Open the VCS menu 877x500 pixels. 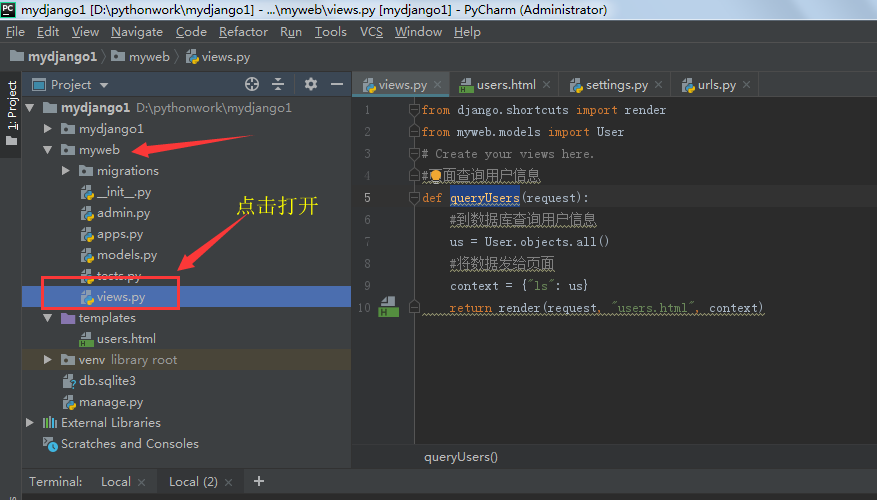[371, 32]
